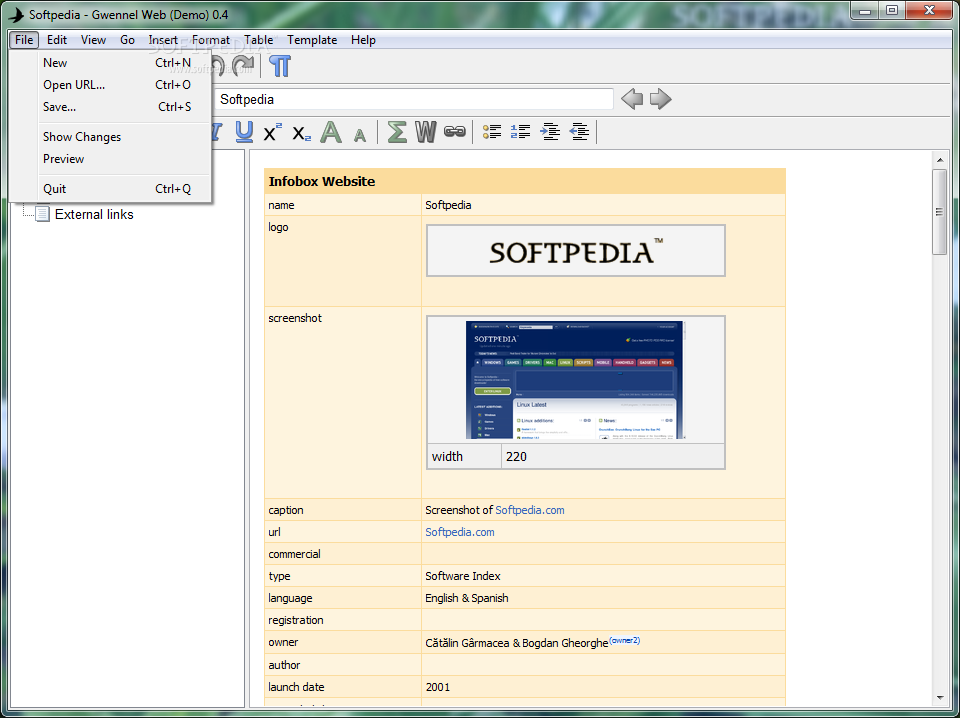The height and width of the screenshot is (718, 960).
Task: Open the Edit menu
Action: coord(57,40)
